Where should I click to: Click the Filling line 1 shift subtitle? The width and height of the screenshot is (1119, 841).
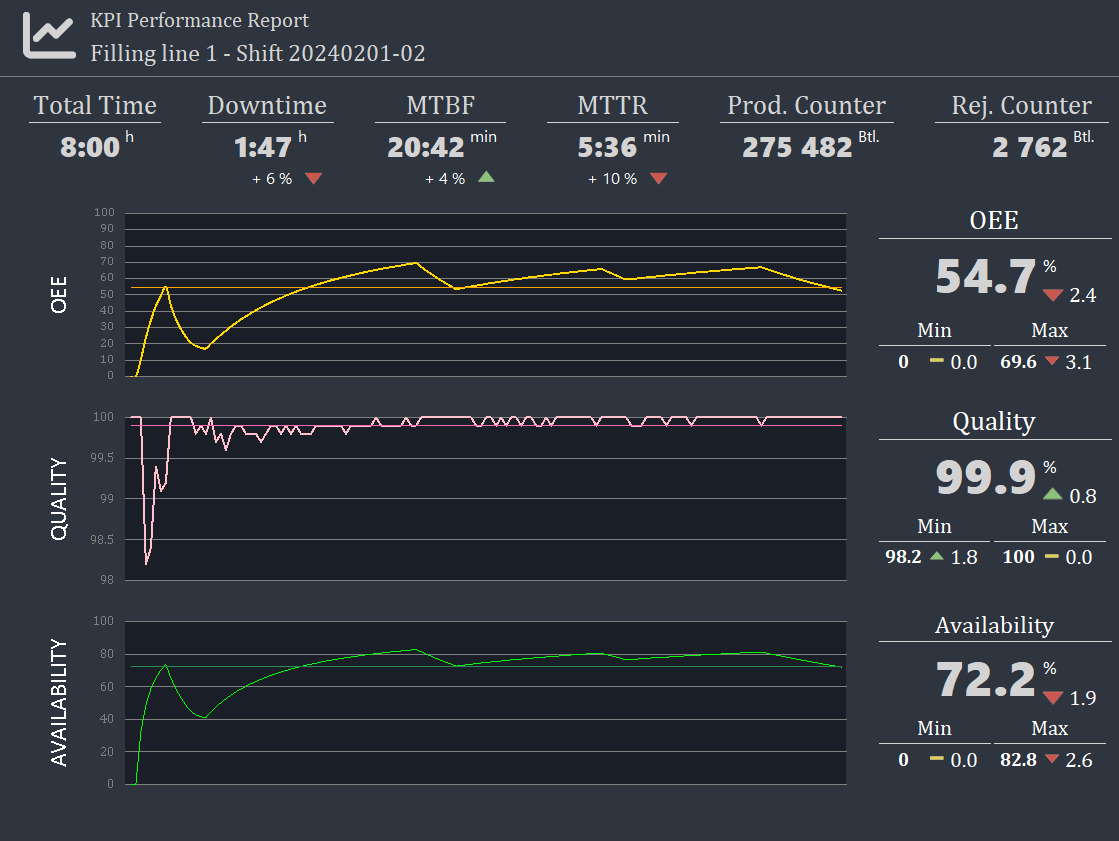click(258, 54)
